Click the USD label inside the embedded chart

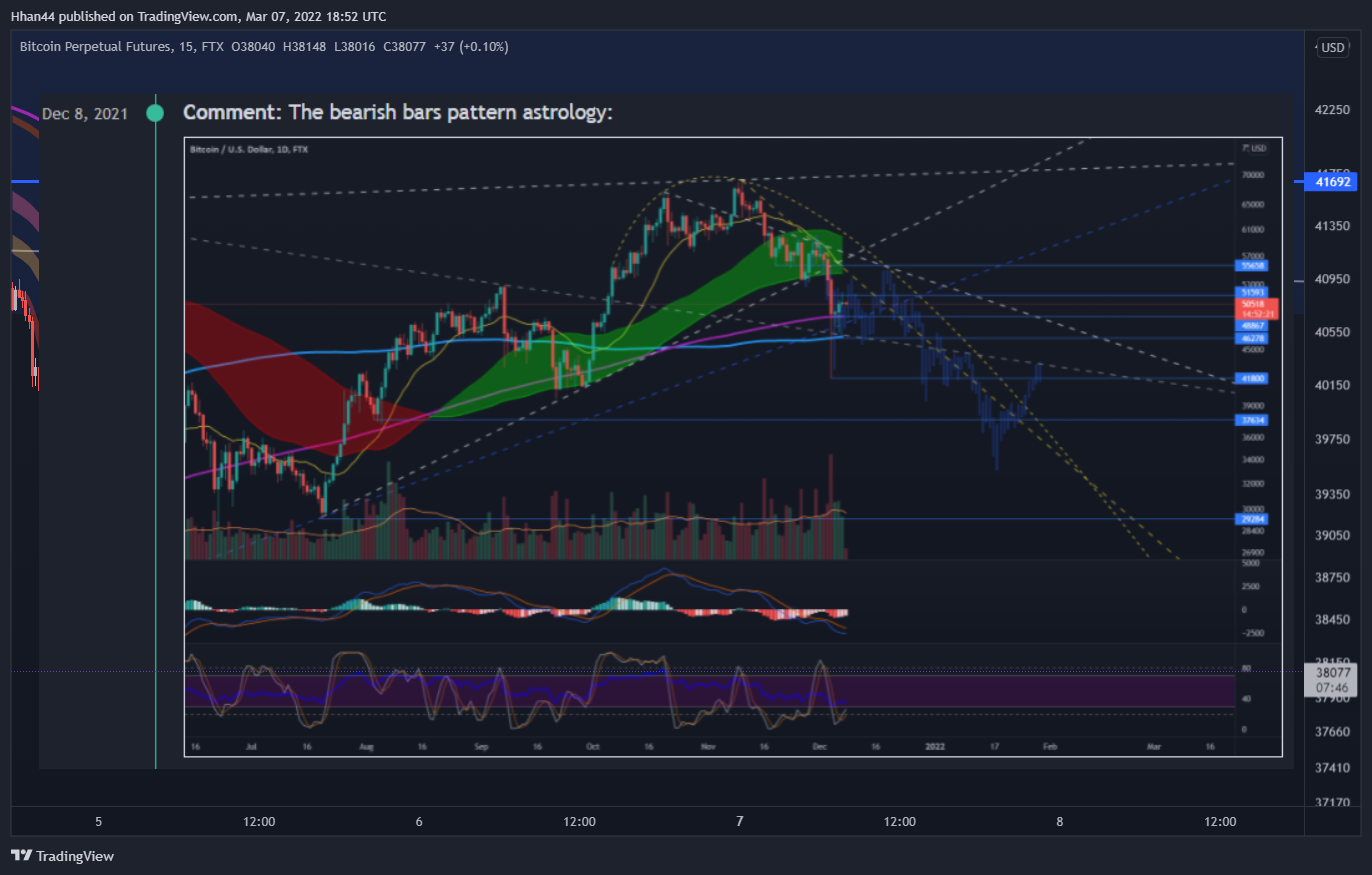coord(1257,149)
